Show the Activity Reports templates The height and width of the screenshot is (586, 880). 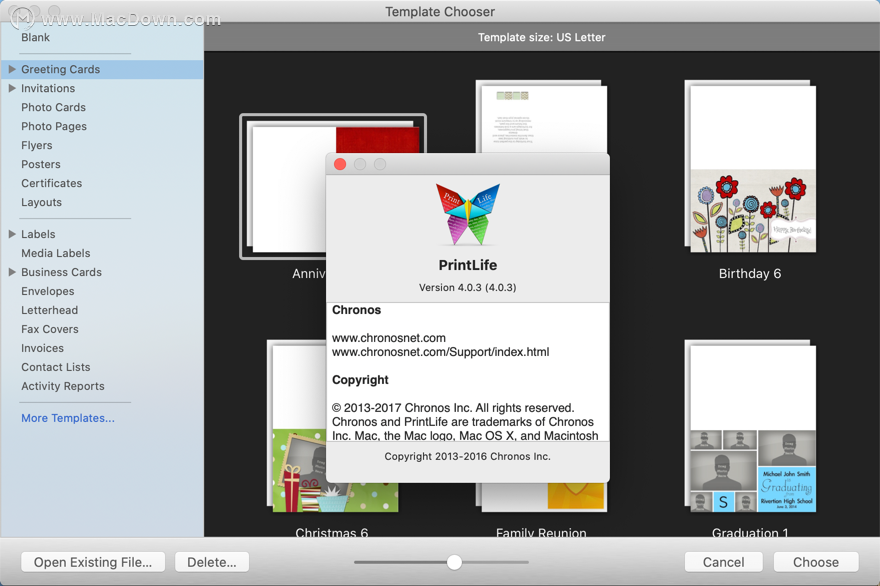[63, 387]
